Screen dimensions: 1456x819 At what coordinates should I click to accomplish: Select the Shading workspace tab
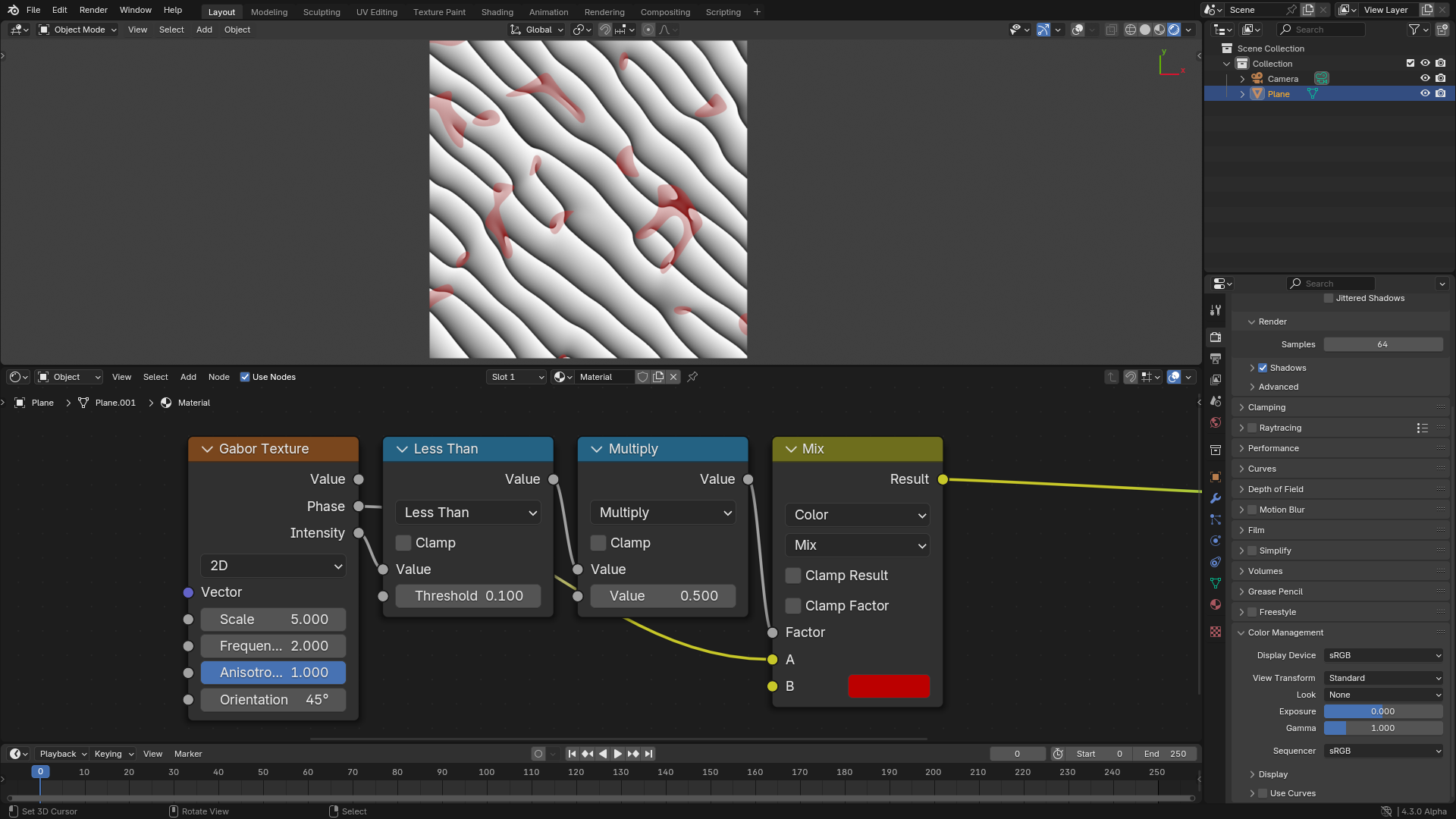(x=497, y=11)
